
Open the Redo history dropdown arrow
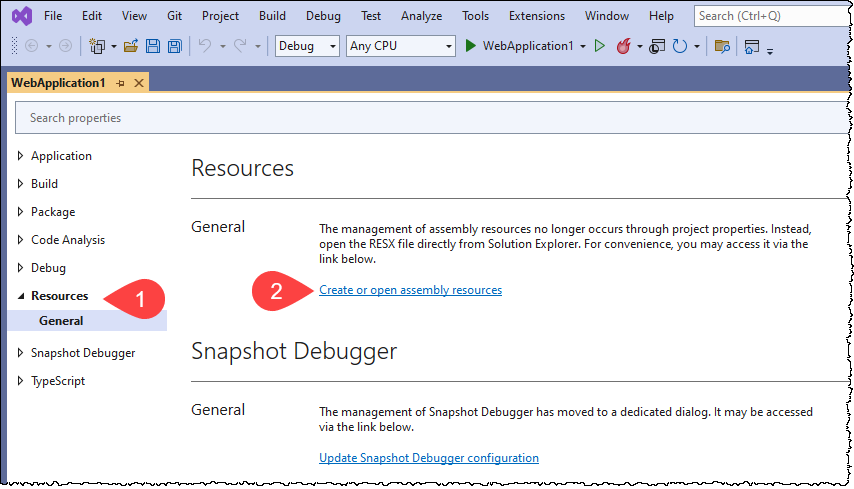point(258,47)
